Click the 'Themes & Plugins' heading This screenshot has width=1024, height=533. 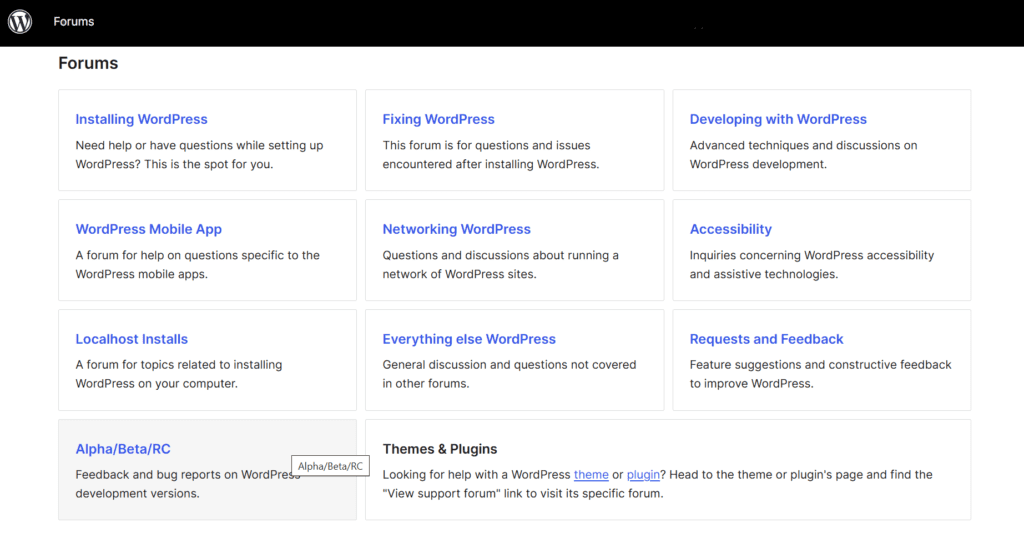(440, 449)
